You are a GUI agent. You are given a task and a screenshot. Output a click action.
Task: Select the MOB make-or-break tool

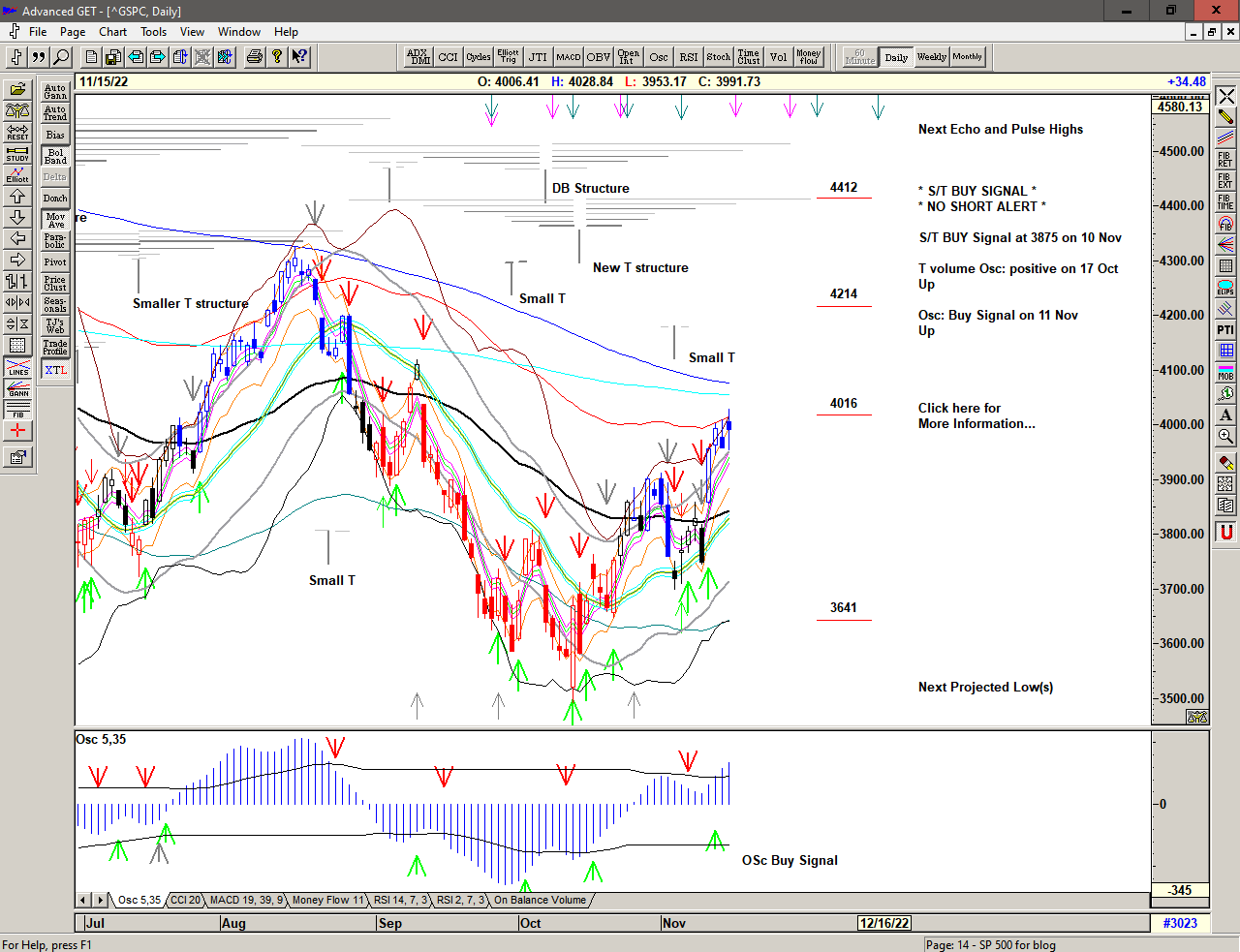1225,373
